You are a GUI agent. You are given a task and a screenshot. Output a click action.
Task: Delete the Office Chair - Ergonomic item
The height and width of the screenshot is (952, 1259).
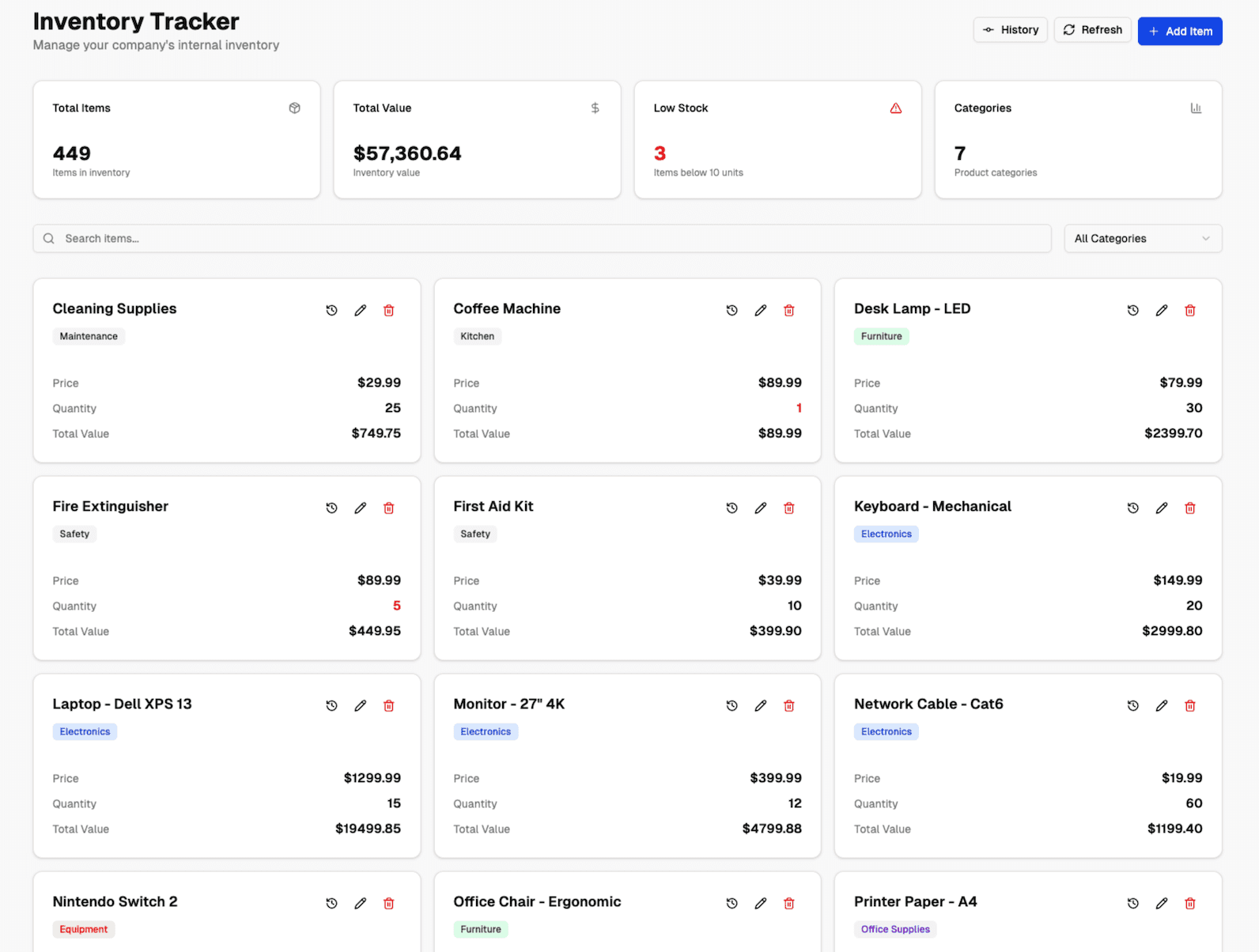point(788,904)
